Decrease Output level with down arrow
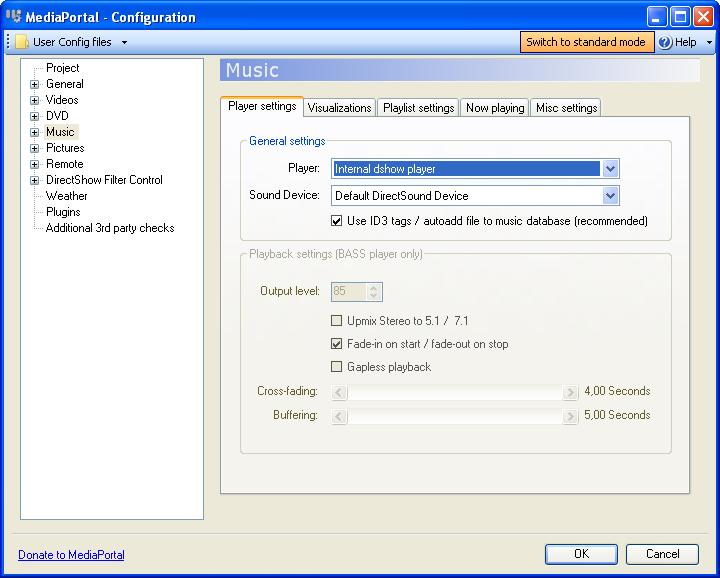This screenshot has width=720, height=578. [374, 296]
